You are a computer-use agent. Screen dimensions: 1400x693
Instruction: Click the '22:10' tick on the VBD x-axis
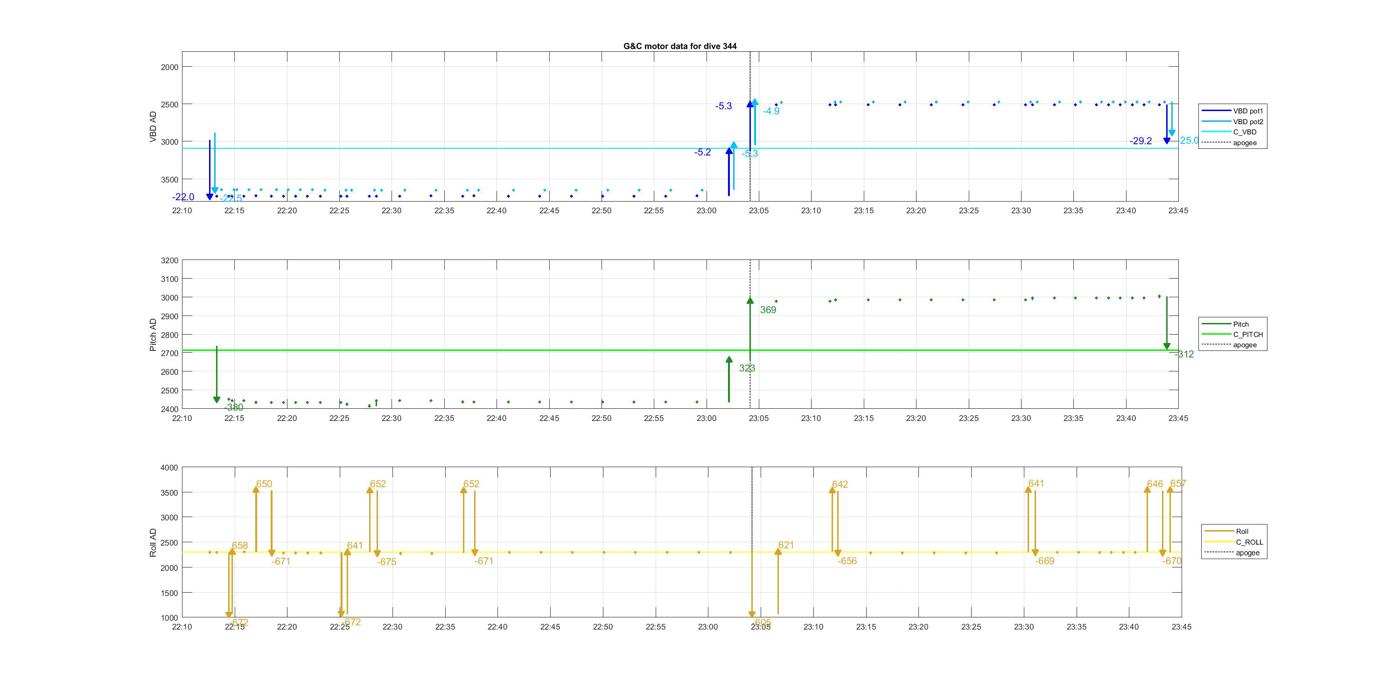pos(182,210)
